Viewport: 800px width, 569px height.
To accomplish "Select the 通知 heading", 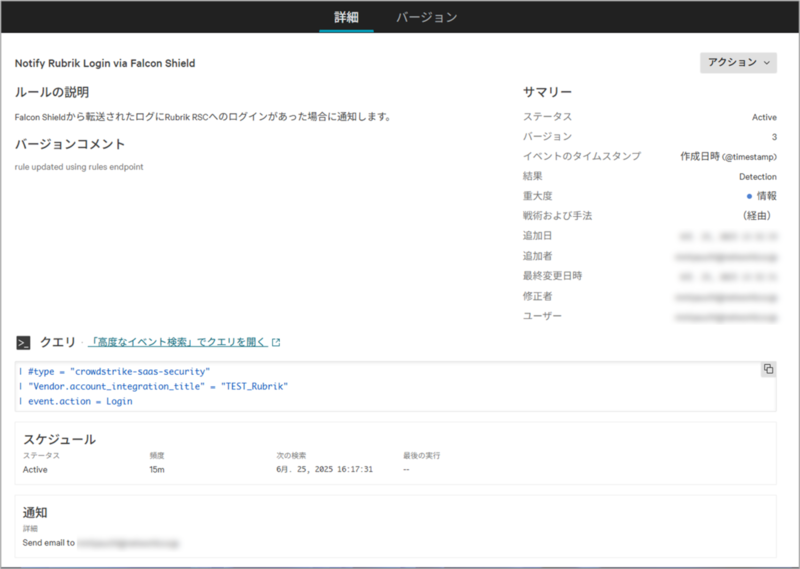I will pyautogui.click(x=35, y=512).
